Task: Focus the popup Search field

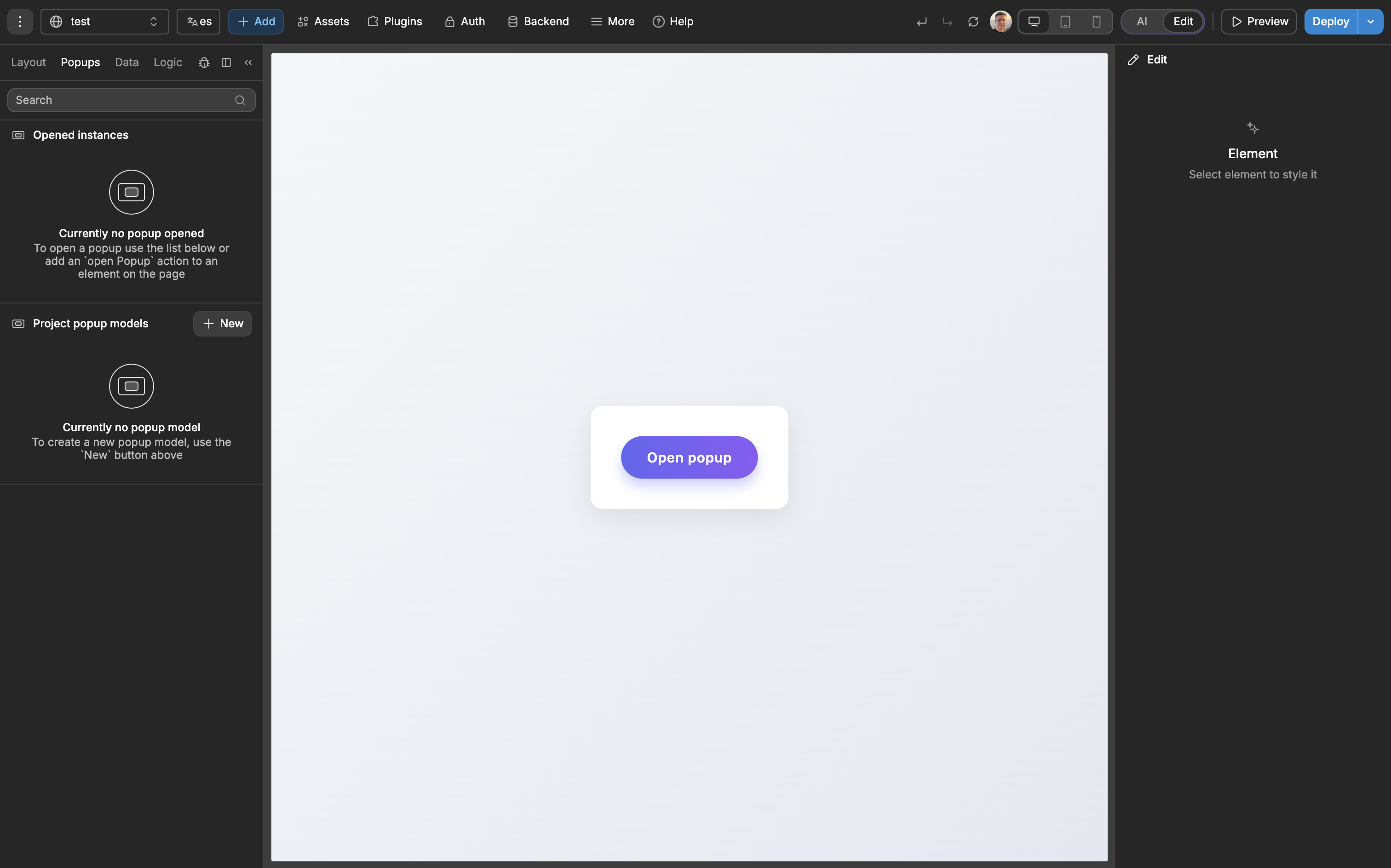Action: coord(131,100)
